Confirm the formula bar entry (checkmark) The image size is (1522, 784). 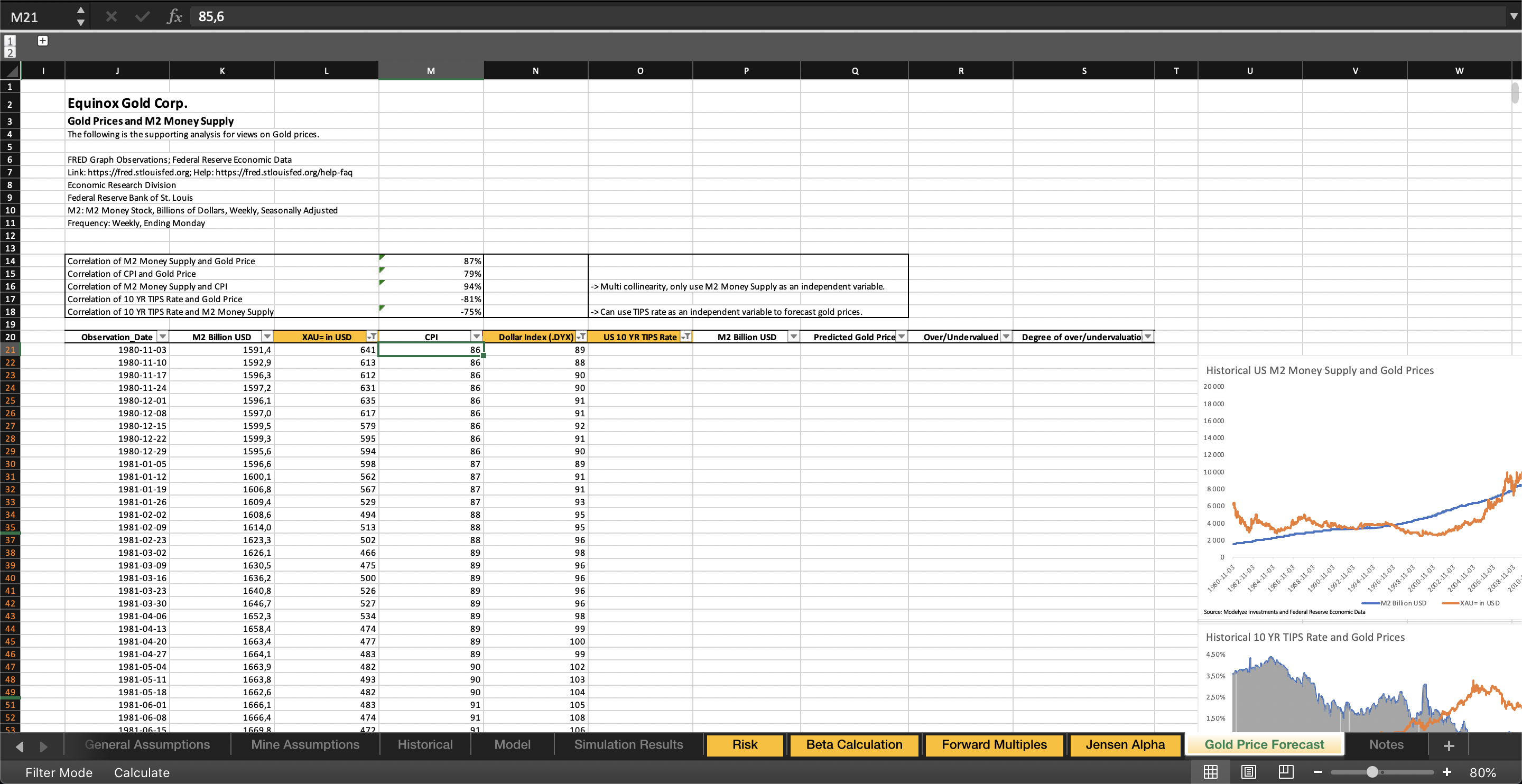click(x=142, y=16)
